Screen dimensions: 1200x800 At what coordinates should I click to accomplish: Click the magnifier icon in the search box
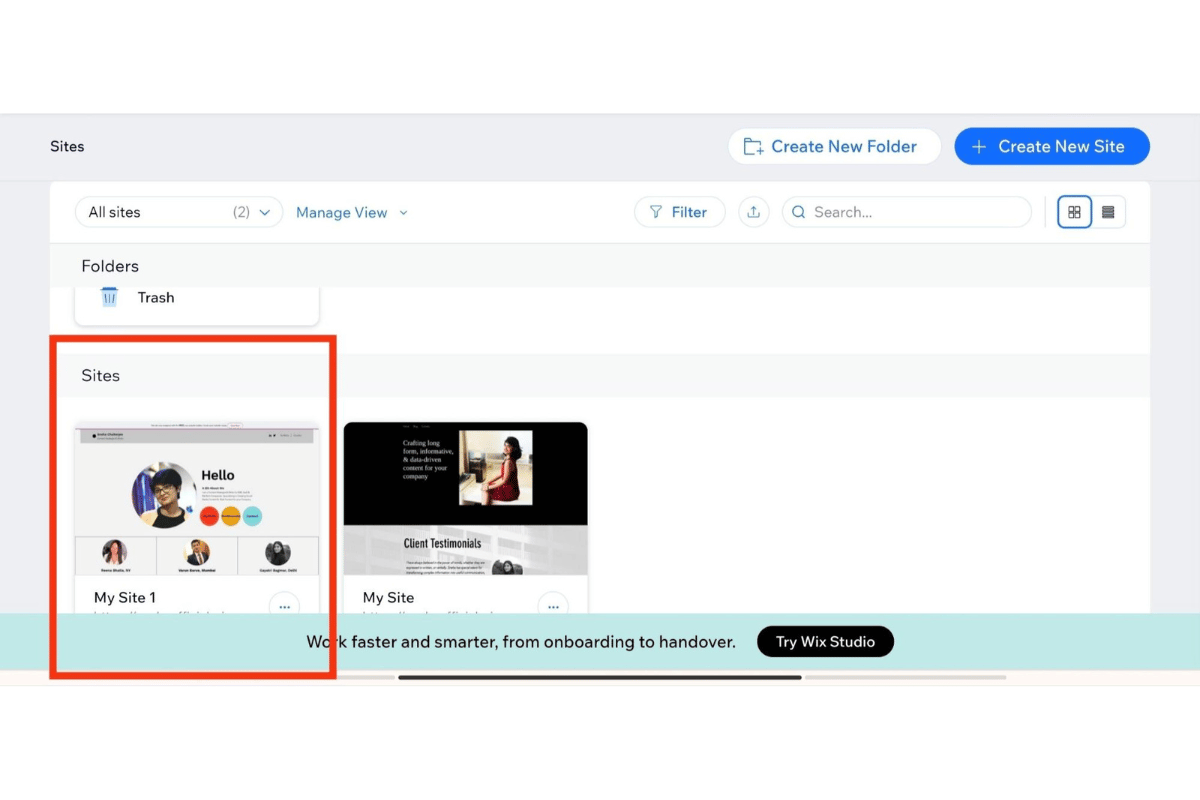[799, 212]
